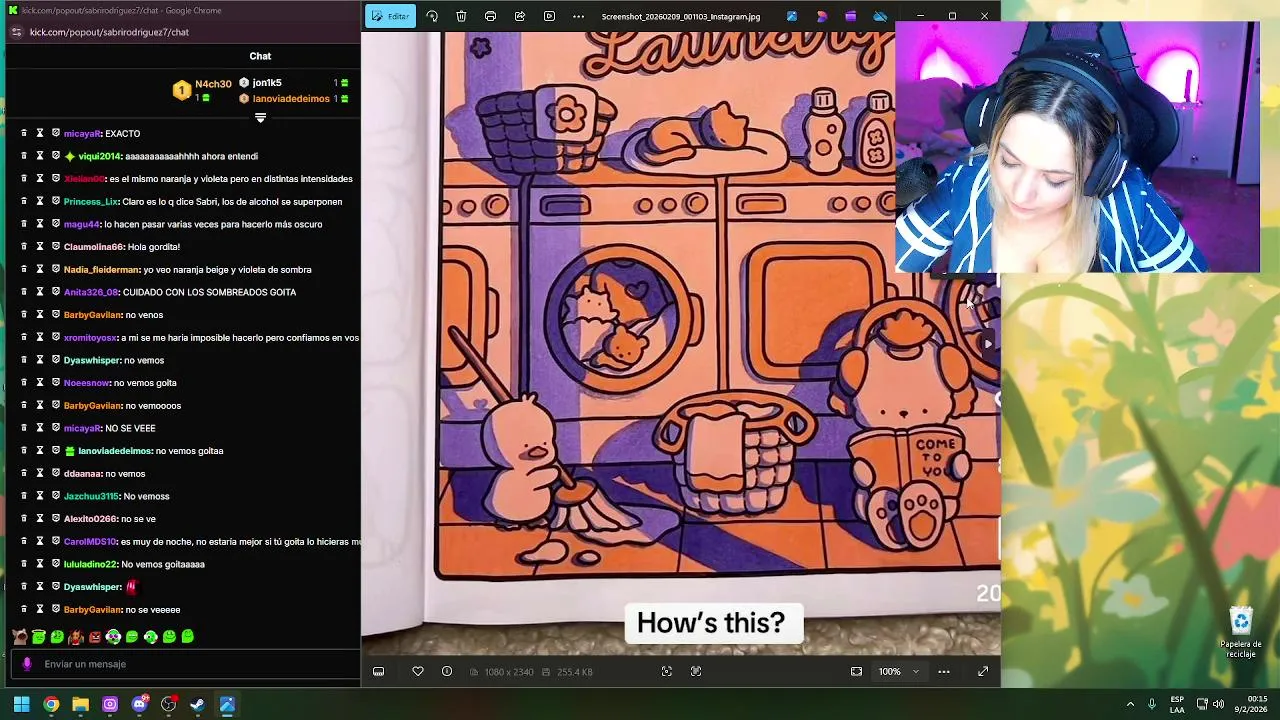Open Steam from the taskbar

(198, 704)
